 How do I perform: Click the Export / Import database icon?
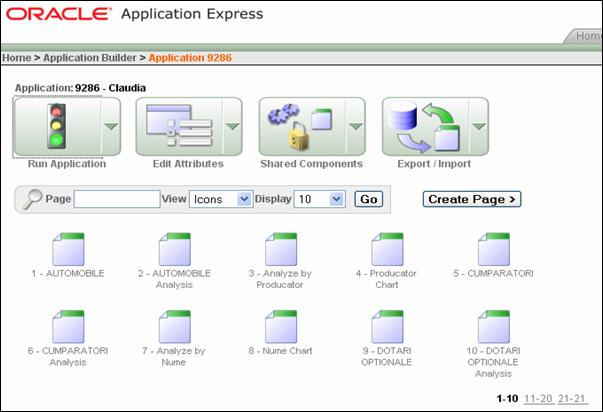(424, 127)
